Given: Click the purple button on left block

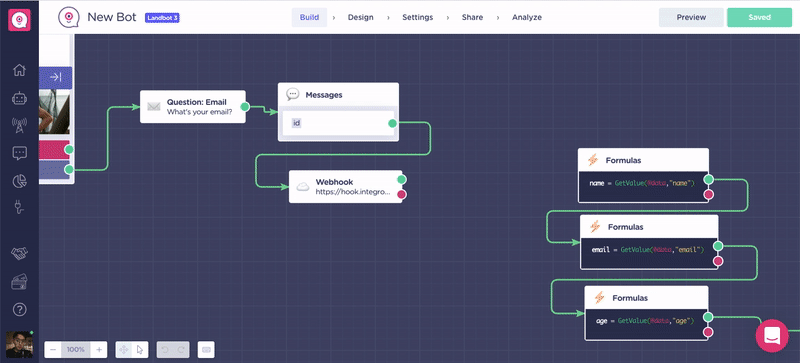Looking at the screenshot, I should point(54,170).
